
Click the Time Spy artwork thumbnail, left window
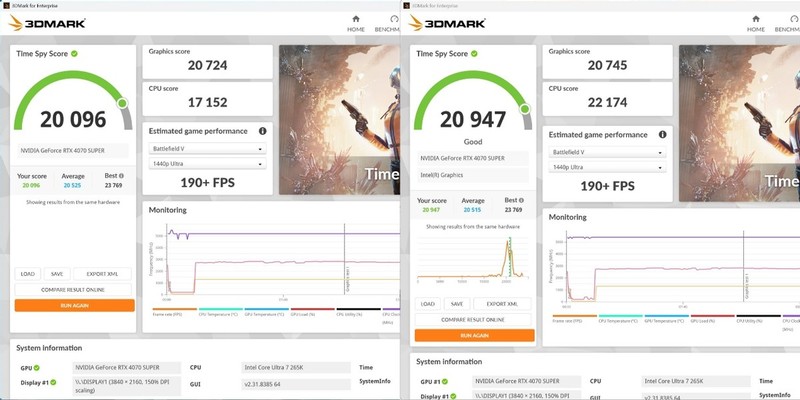pyautogui.click(x=339, y=120)
